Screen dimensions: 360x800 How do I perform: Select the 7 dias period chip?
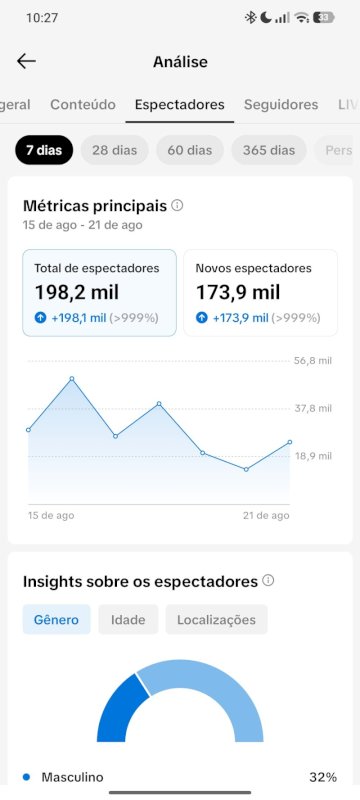click(44, 150)
